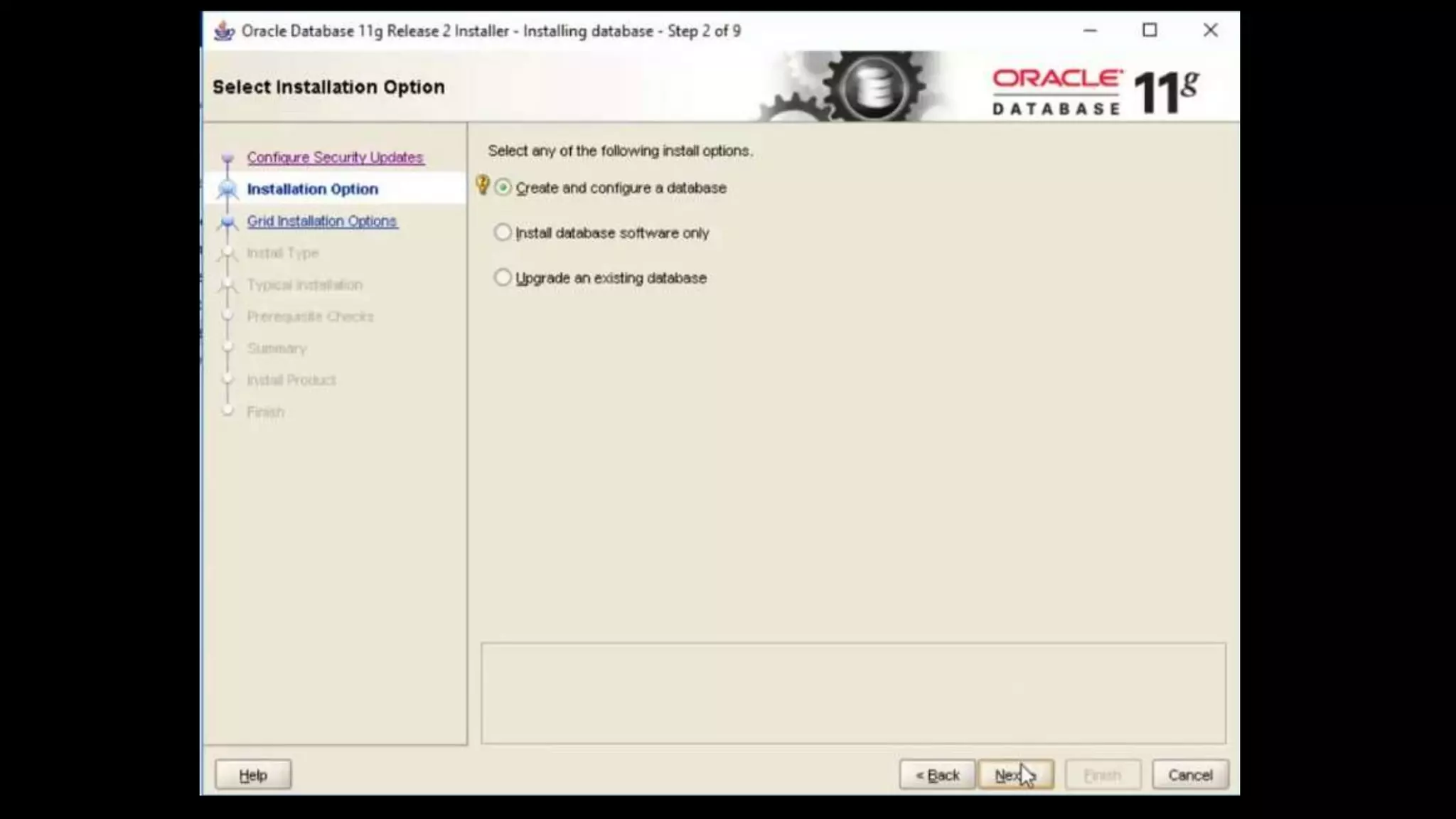Select Create and configure a database
The width and height of the screenshot is (1456, 819).
[x=503, y=188]
